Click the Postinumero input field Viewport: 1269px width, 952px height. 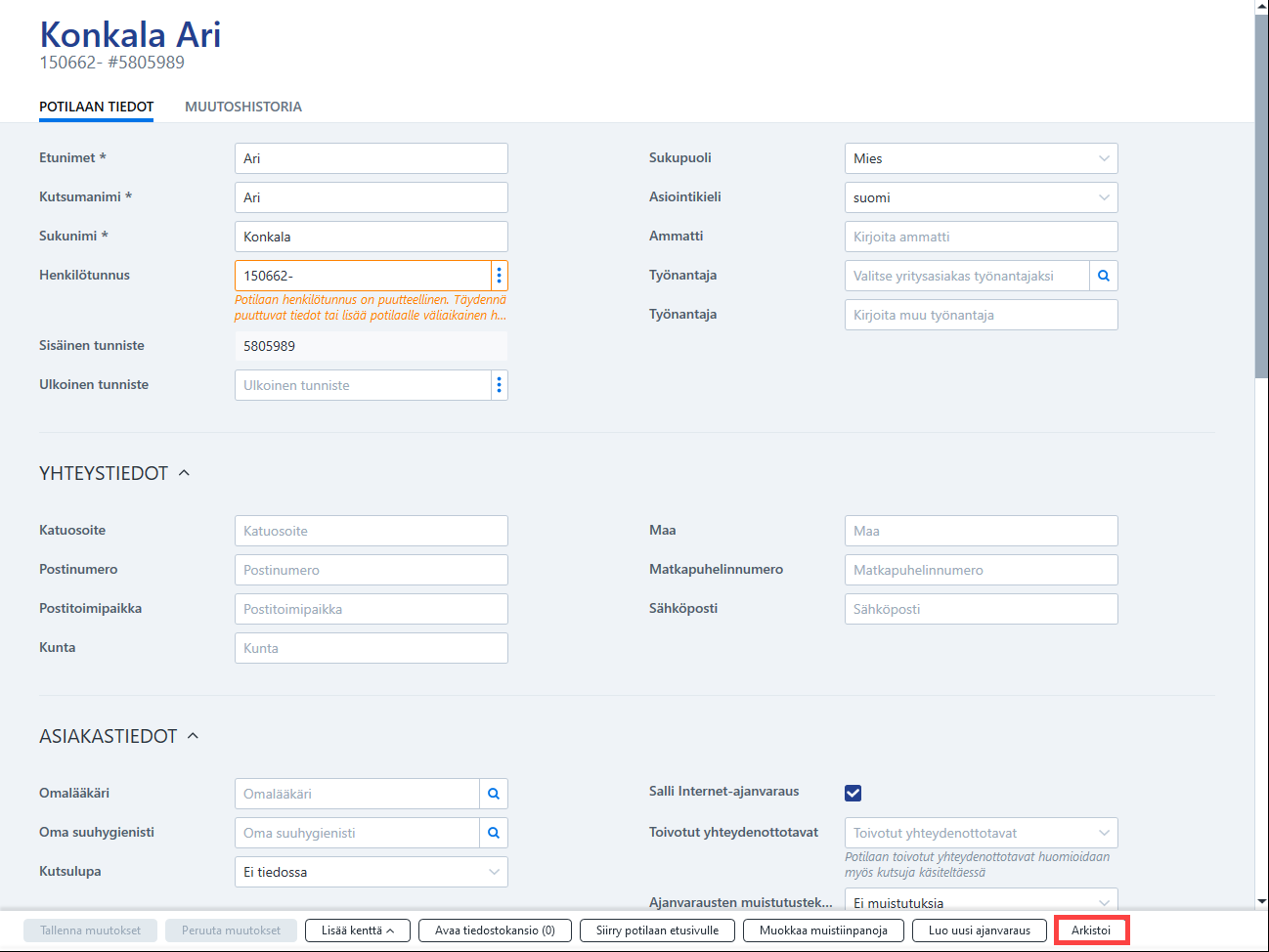(x=372, y=570)
